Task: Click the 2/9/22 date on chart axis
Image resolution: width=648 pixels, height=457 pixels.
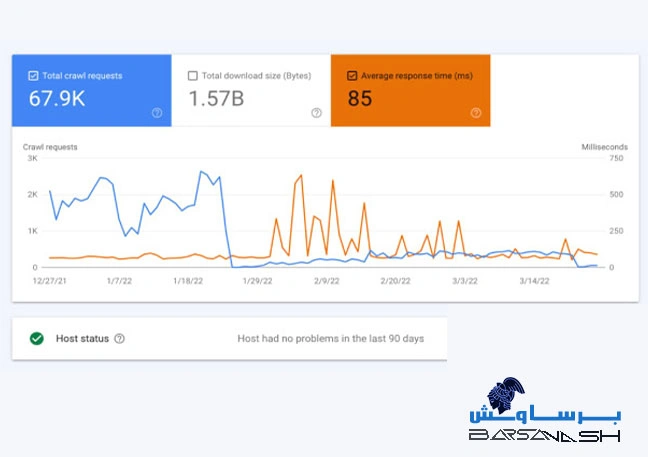Action: (326, 281)
